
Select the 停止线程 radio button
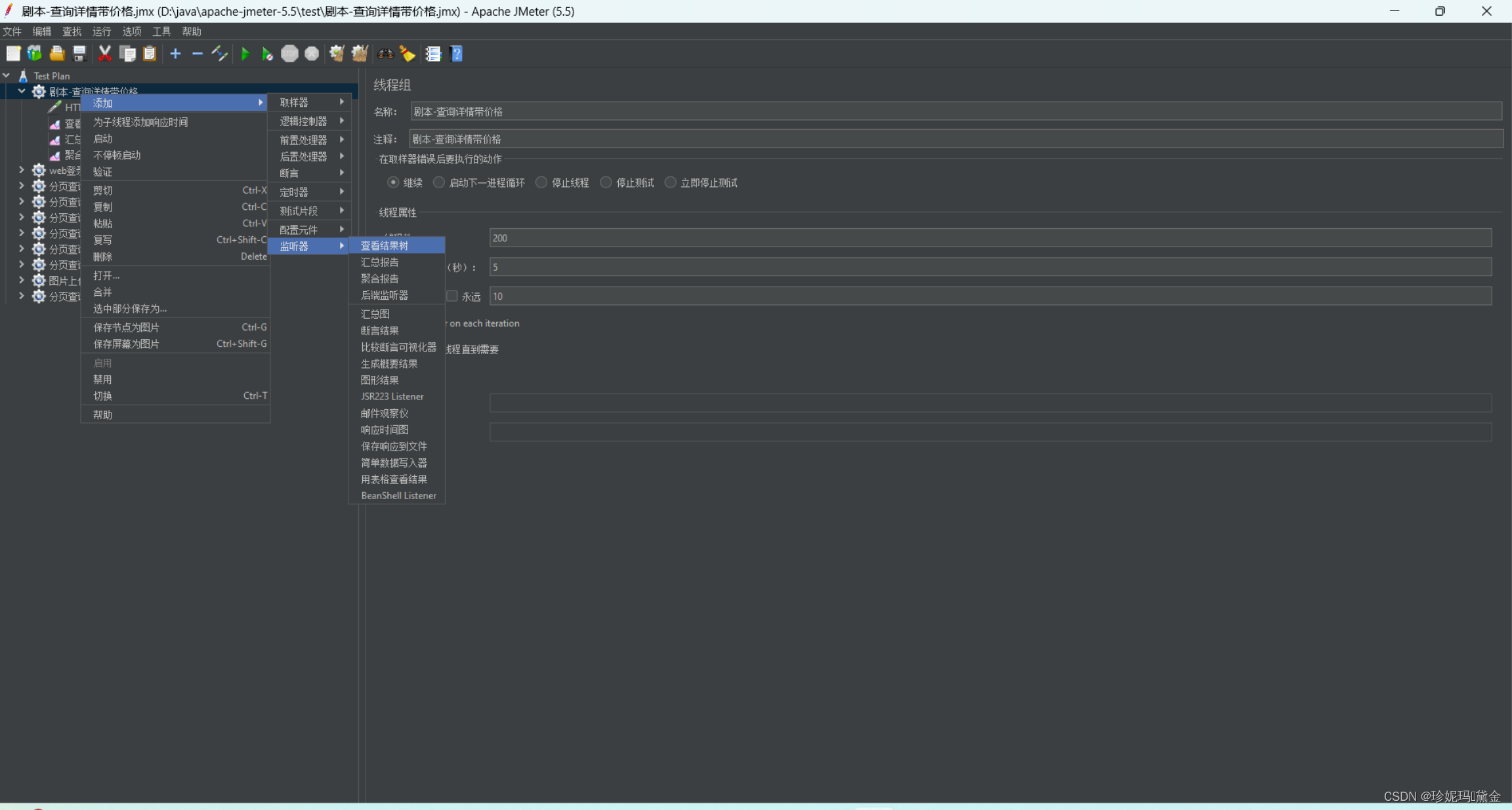coord(541,182)
